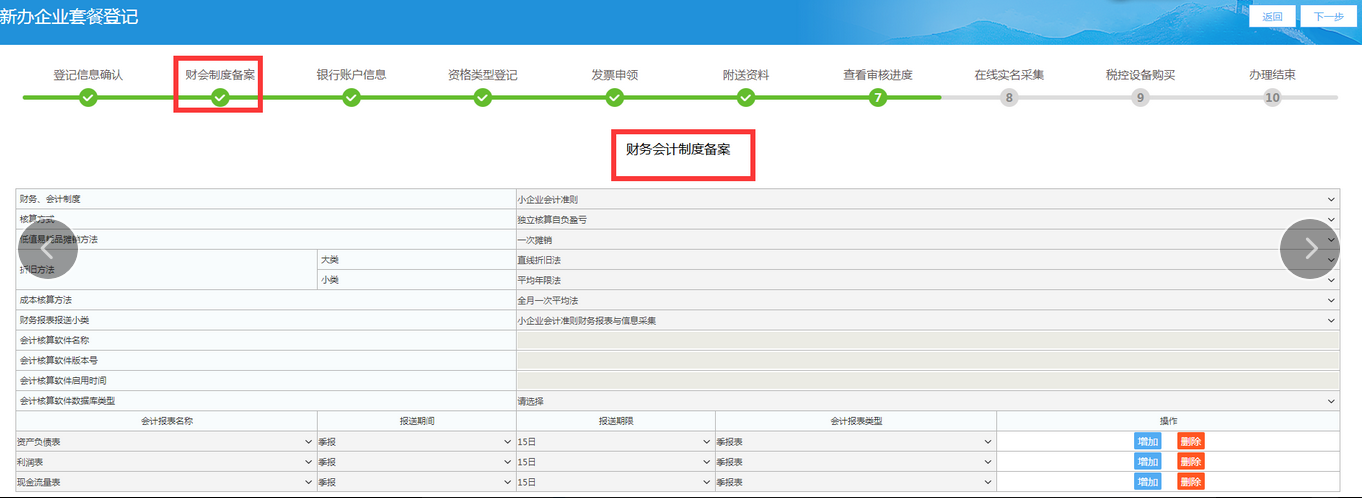Open the 核算方式 dropdown (独立核算自负盈亏)
Image resolution: width=1362 pixels, height=498 pixels.
[x=927, y=220]
